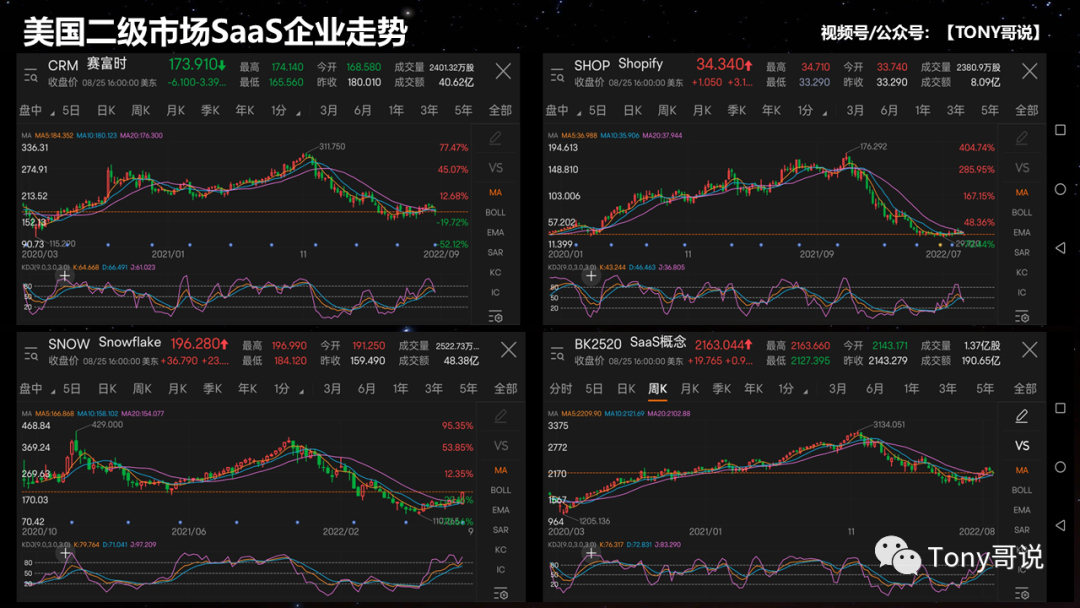Expand the 盘中 dropdown in SNOW panel

37,388
